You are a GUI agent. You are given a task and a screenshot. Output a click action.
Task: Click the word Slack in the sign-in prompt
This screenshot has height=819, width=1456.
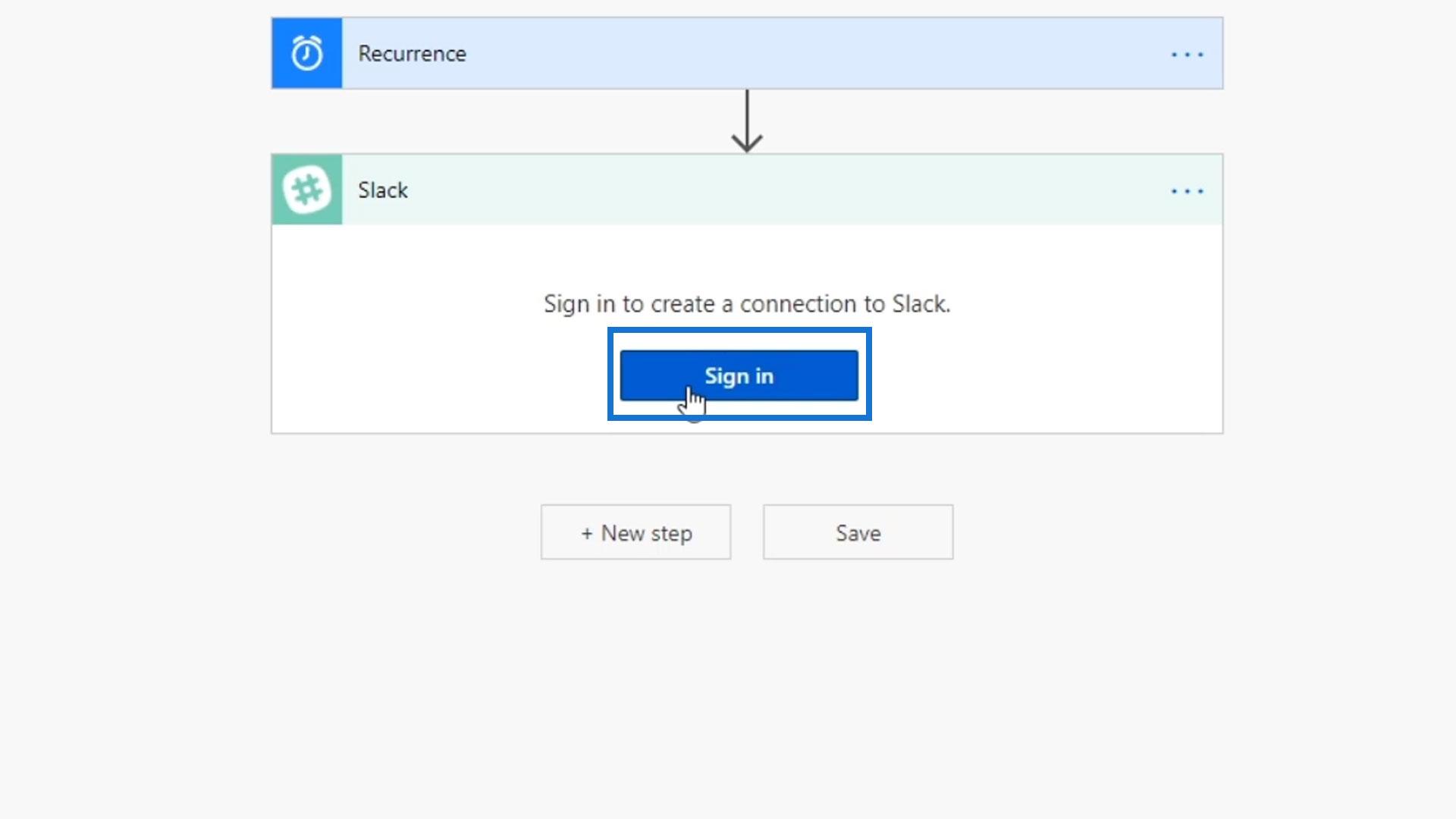click(921, 304)
